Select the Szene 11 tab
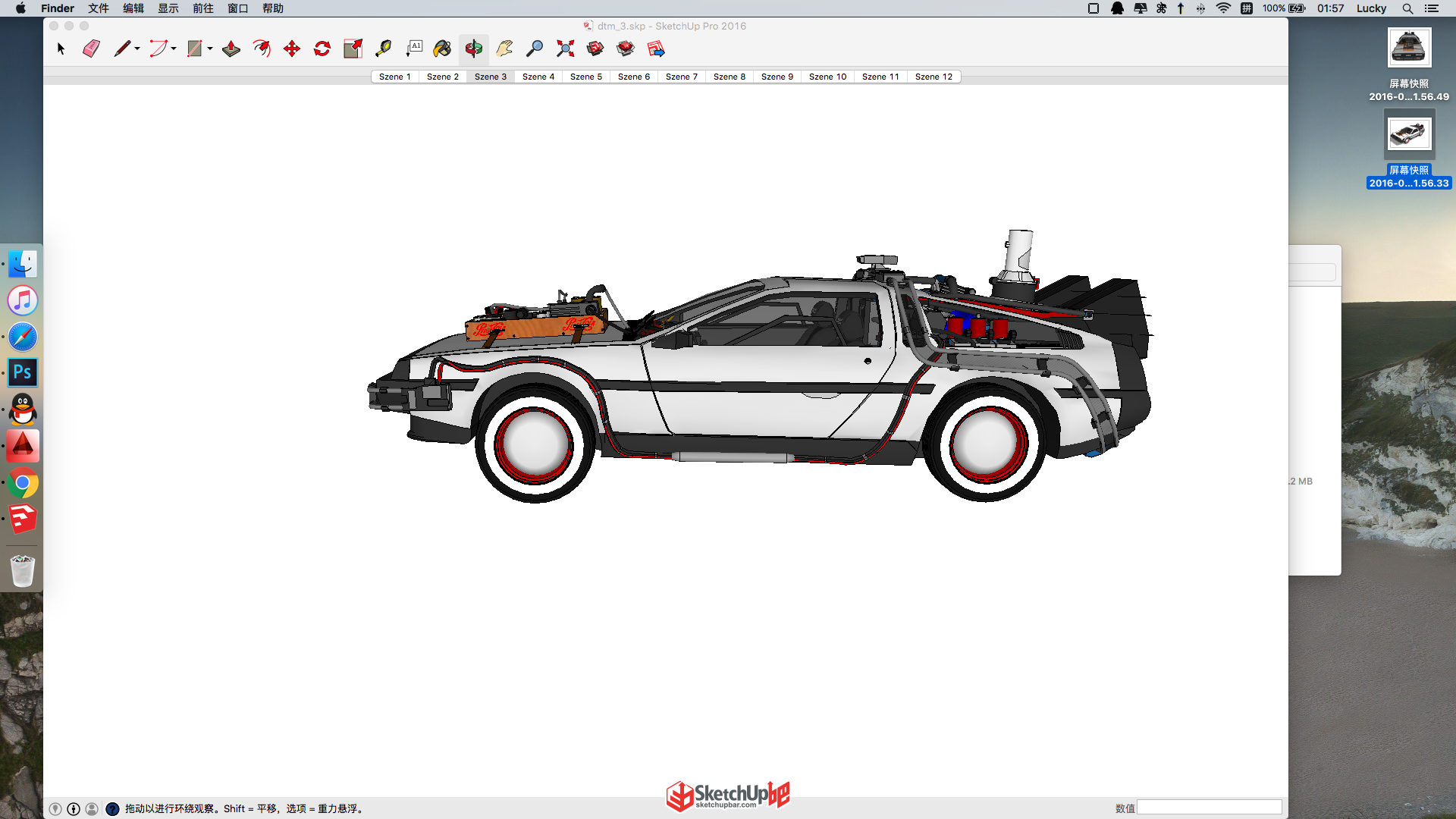 [x=880, y=77]
